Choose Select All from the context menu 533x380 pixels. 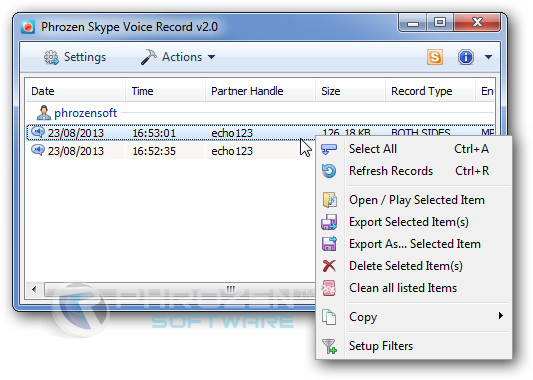coord(414,149)
